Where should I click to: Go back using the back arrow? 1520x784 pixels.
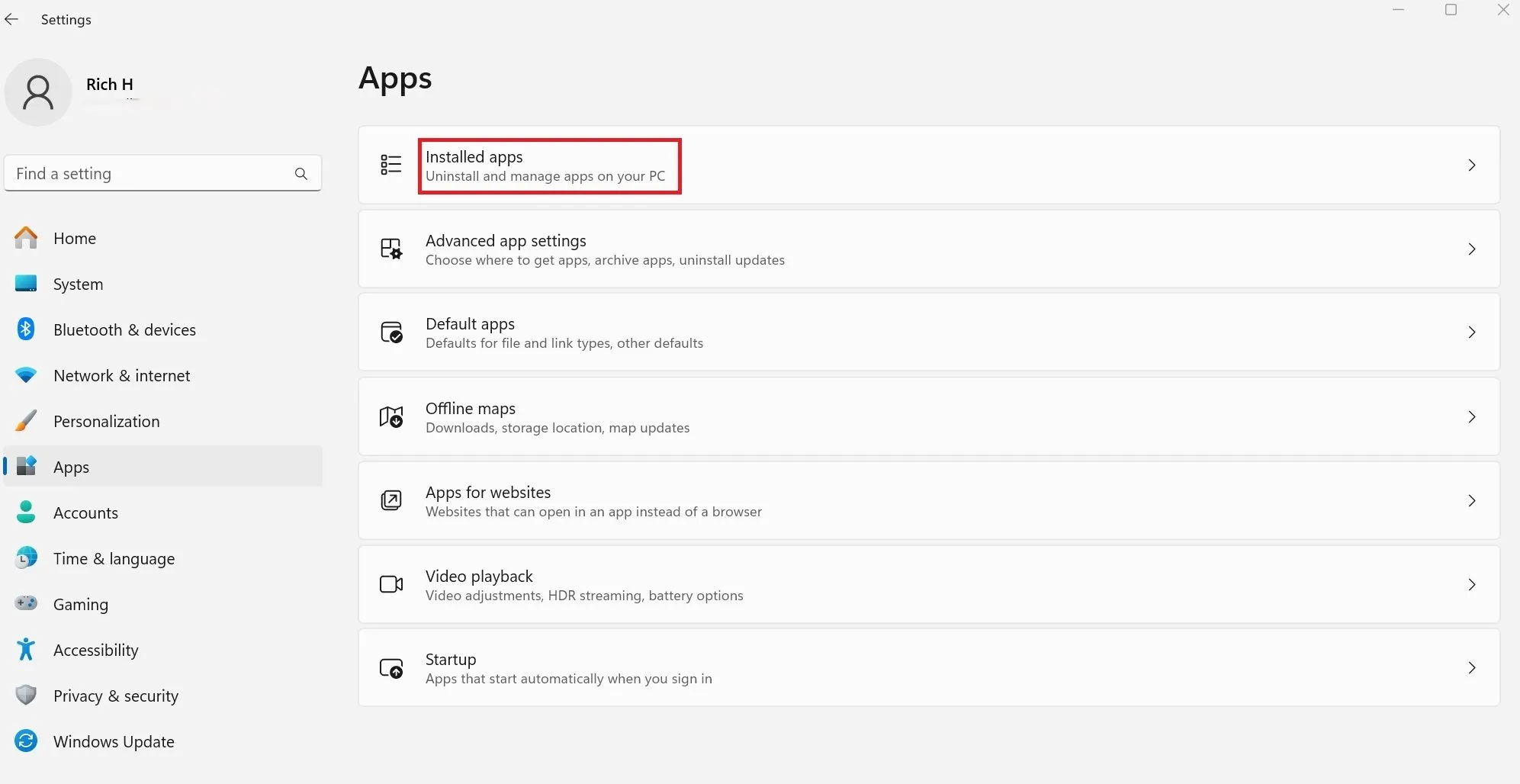pos(12,20)
